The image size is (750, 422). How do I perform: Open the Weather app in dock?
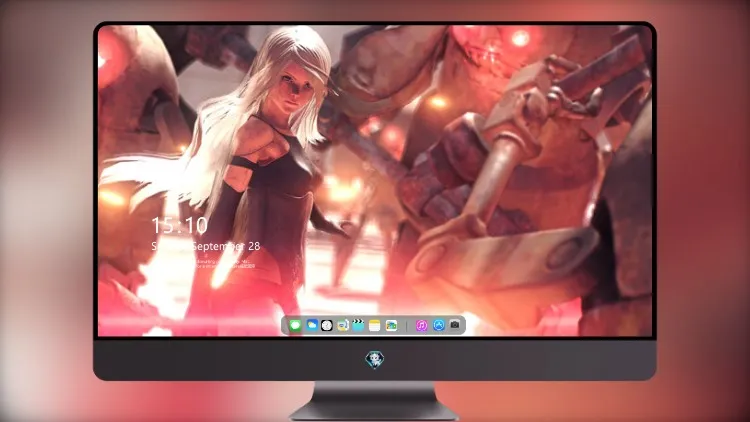coord(312,325)
